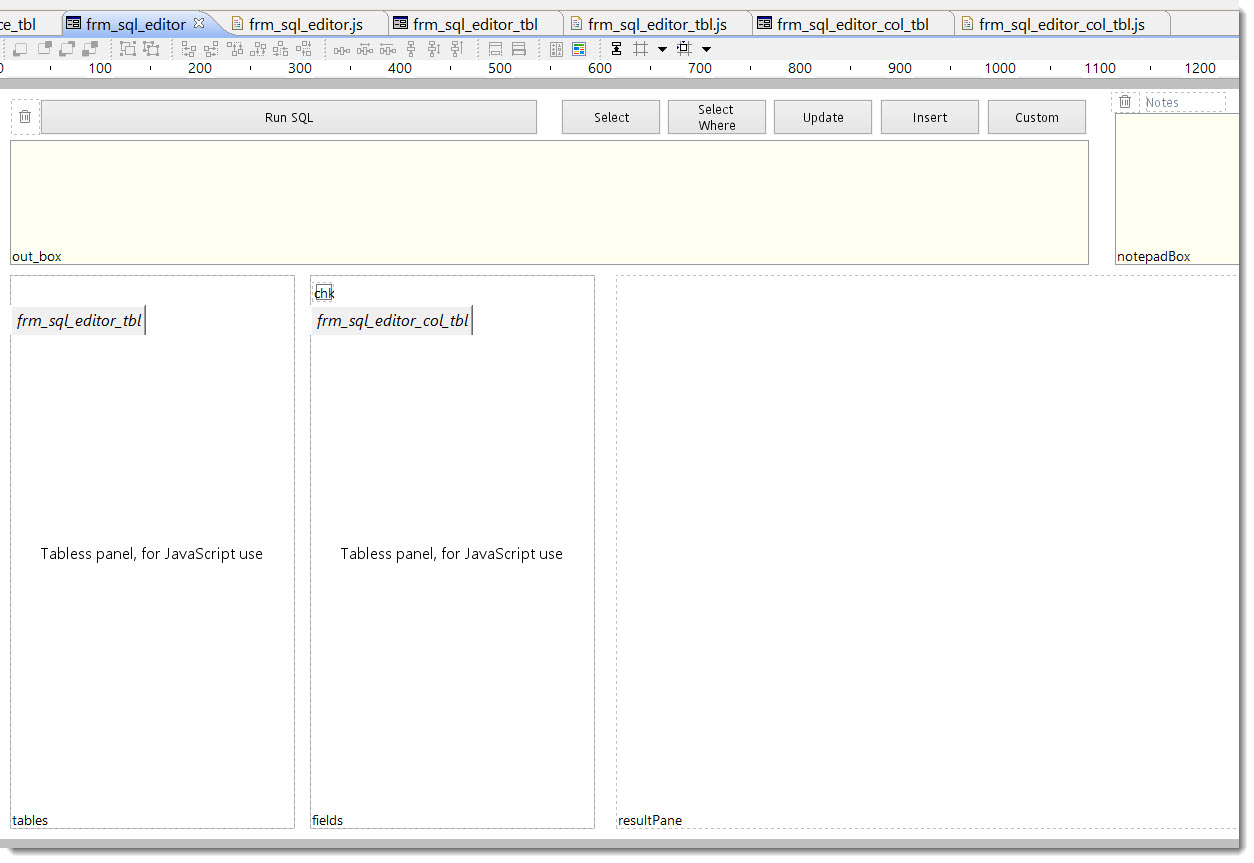Click the Notes input field

point(1183,102)
